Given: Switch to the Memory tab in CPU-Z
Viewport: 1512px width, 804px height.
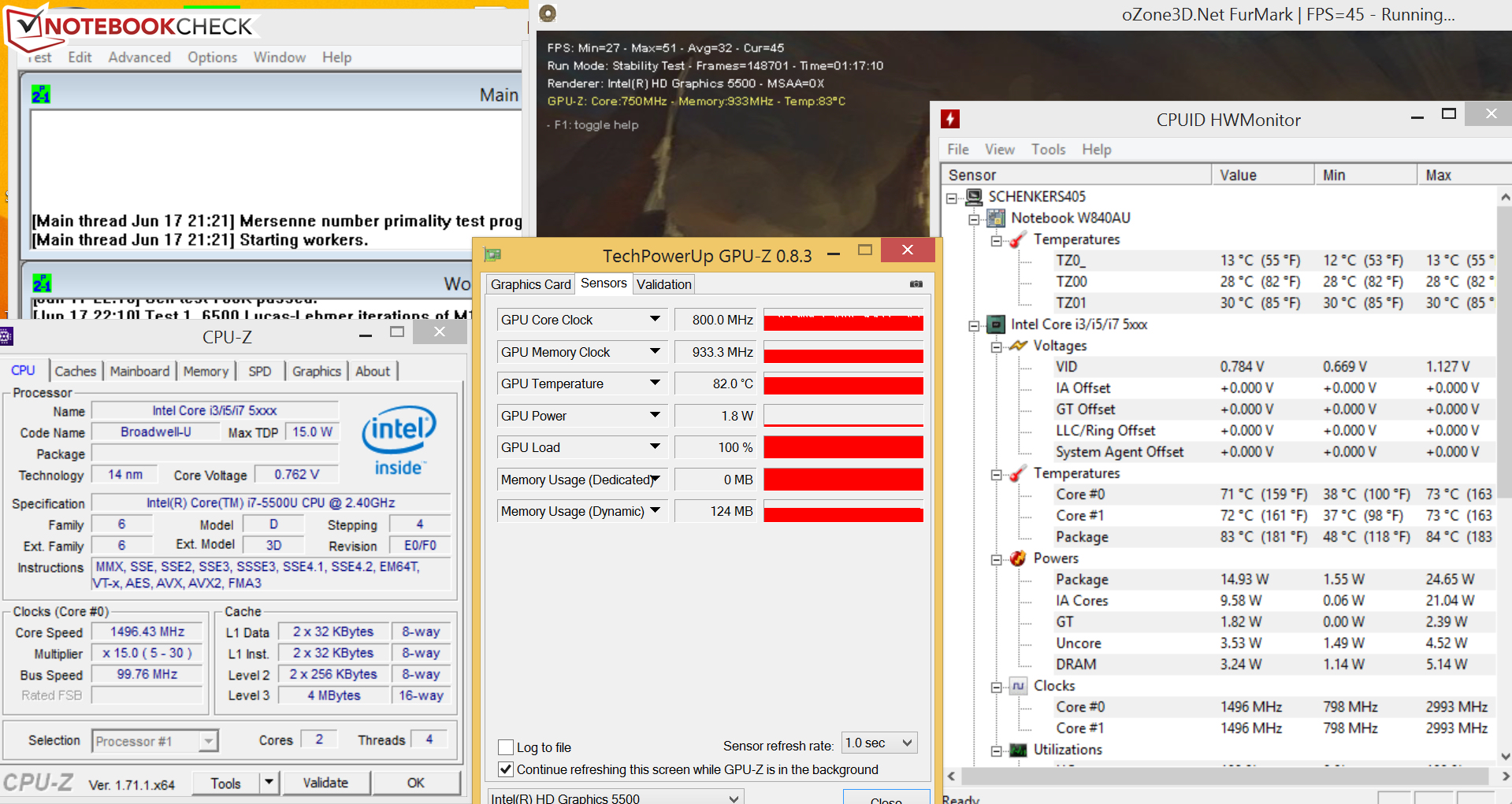Looking at the screenshot, I should tap(206, 371).
